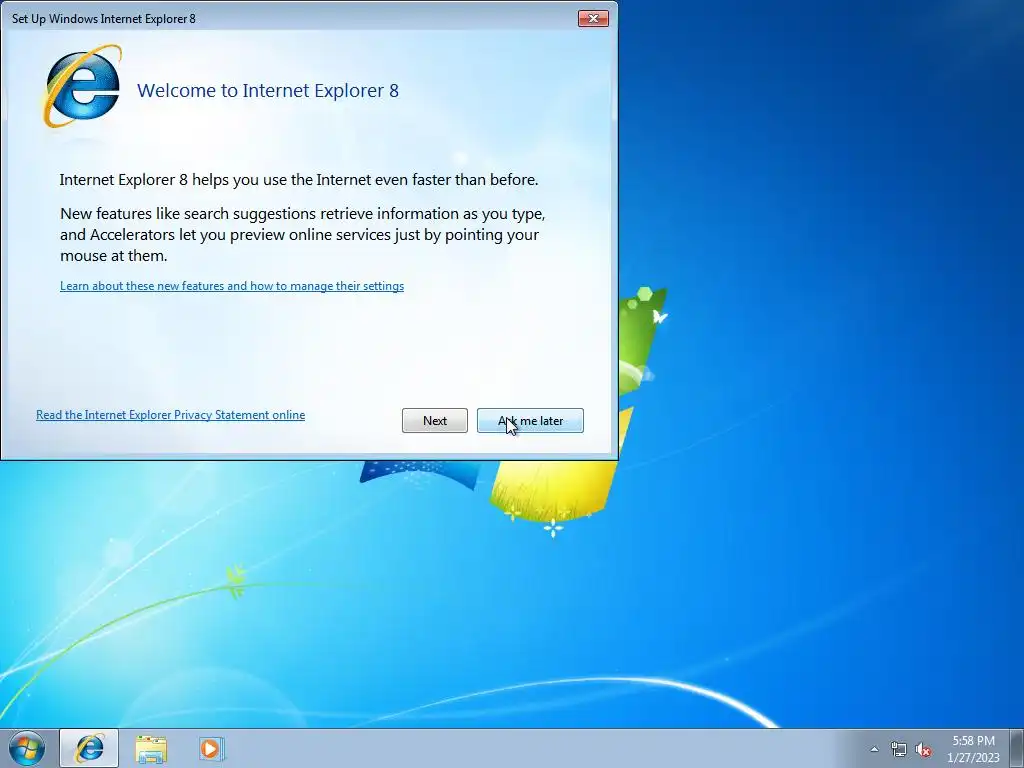This screenshot has width=1024, height=768.
Task: Close the Set Up Internet Explorer 8 dialog
Action: 593,18
